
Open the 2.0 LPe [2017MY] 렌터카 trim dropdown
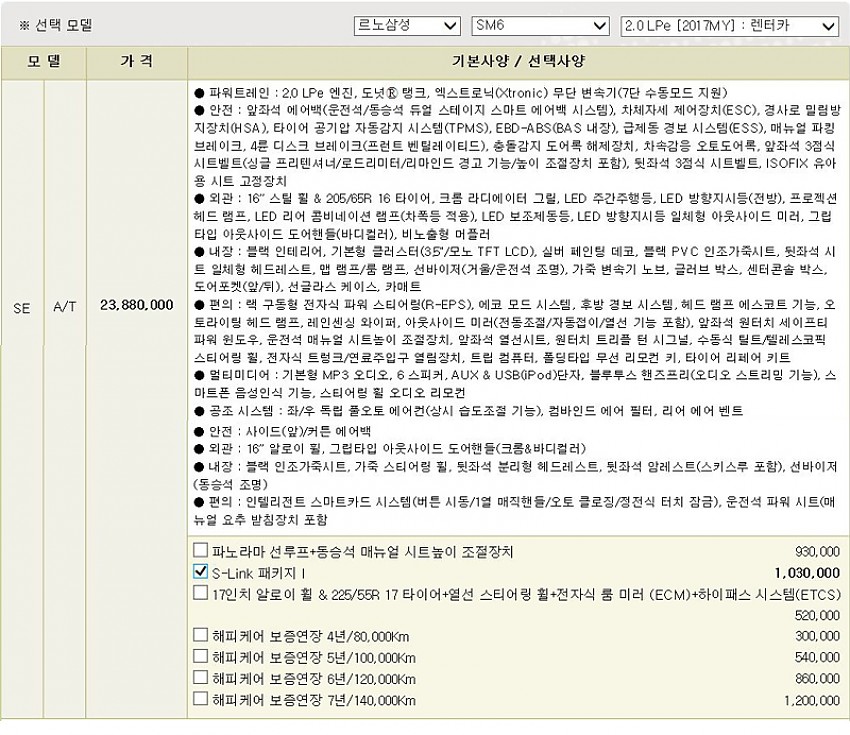pyautogui.click(x=729, y=26)
